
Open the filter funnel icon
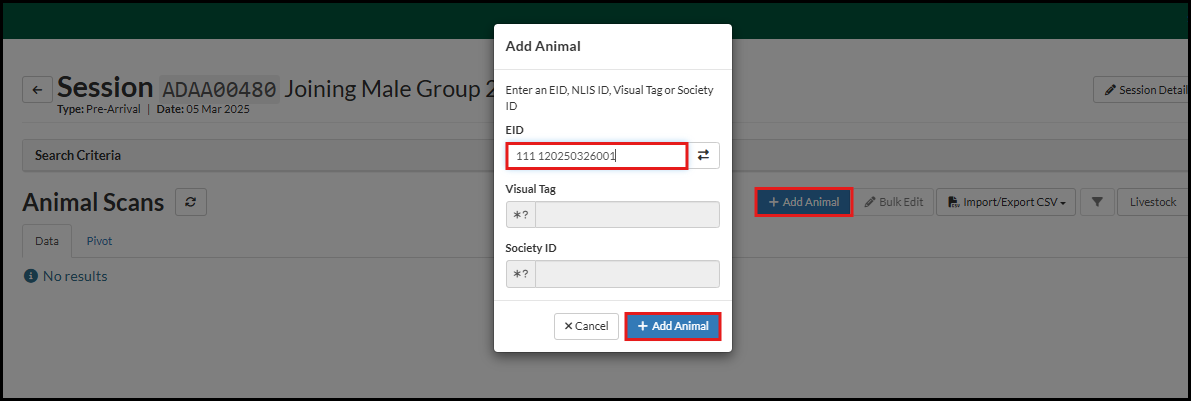(x=1097, y=202)
